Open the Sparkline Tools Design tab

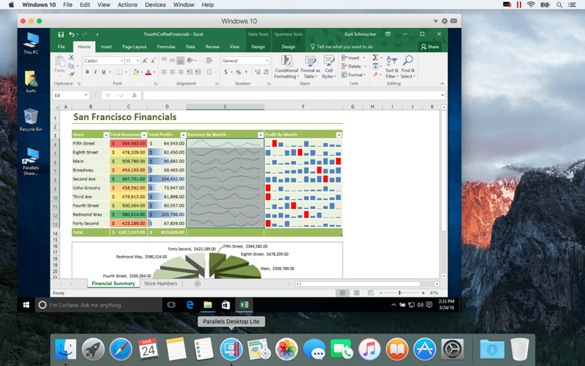pos(288,47)
